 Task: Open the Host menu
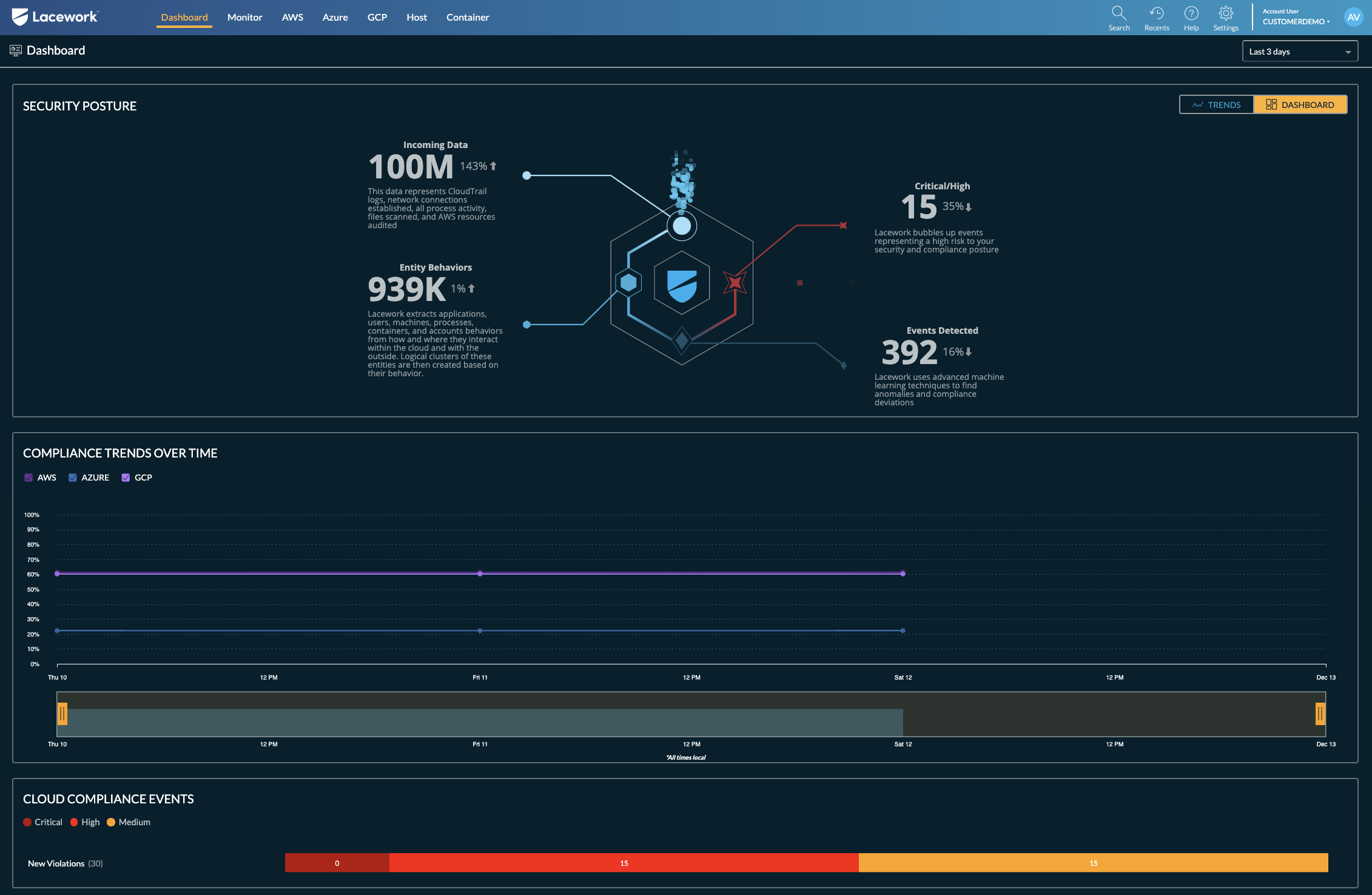click(417, 17)
